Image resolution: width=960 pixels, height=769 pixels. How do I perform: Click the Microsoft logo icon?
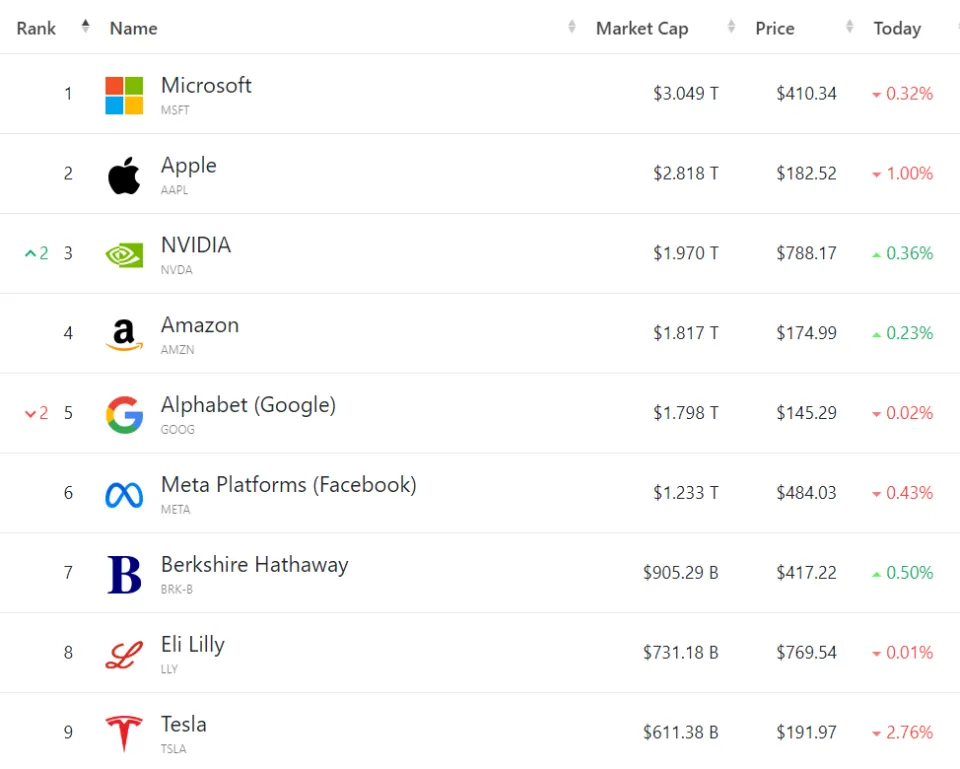pos(124,95)
